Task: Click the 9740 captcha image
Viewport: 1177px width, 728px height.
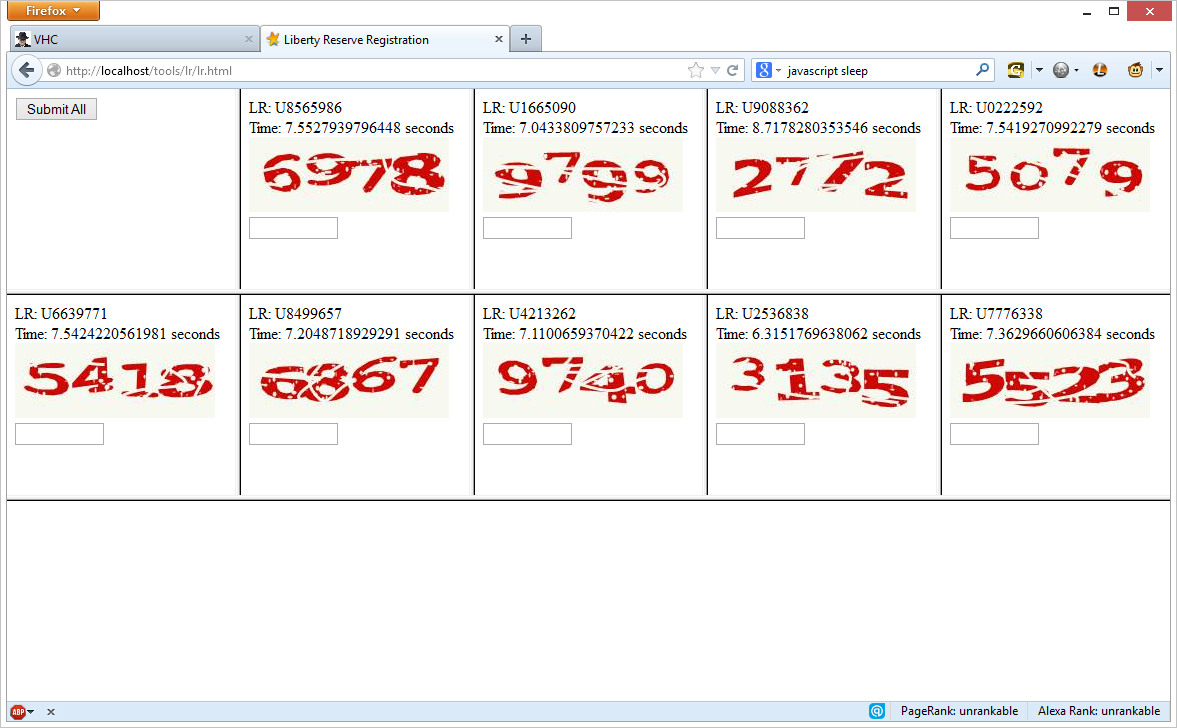Action: (582, 381)
